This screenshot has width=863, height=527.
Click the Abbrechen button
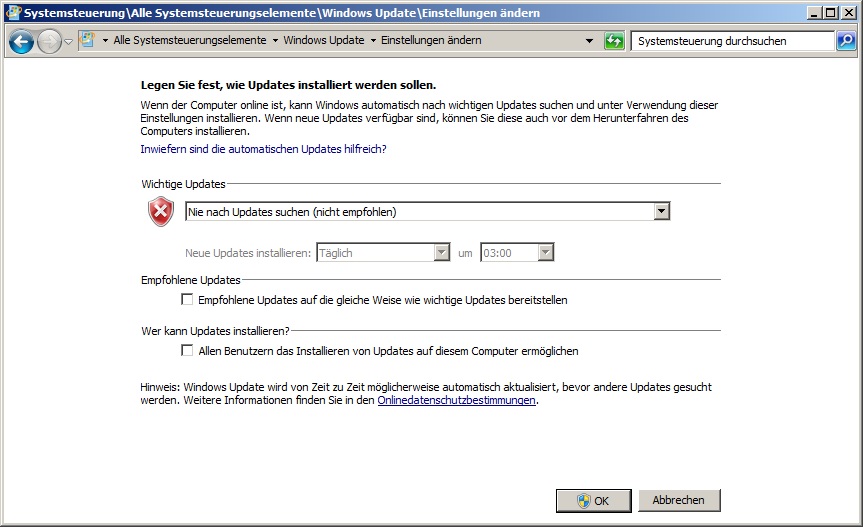click(679, 500)
